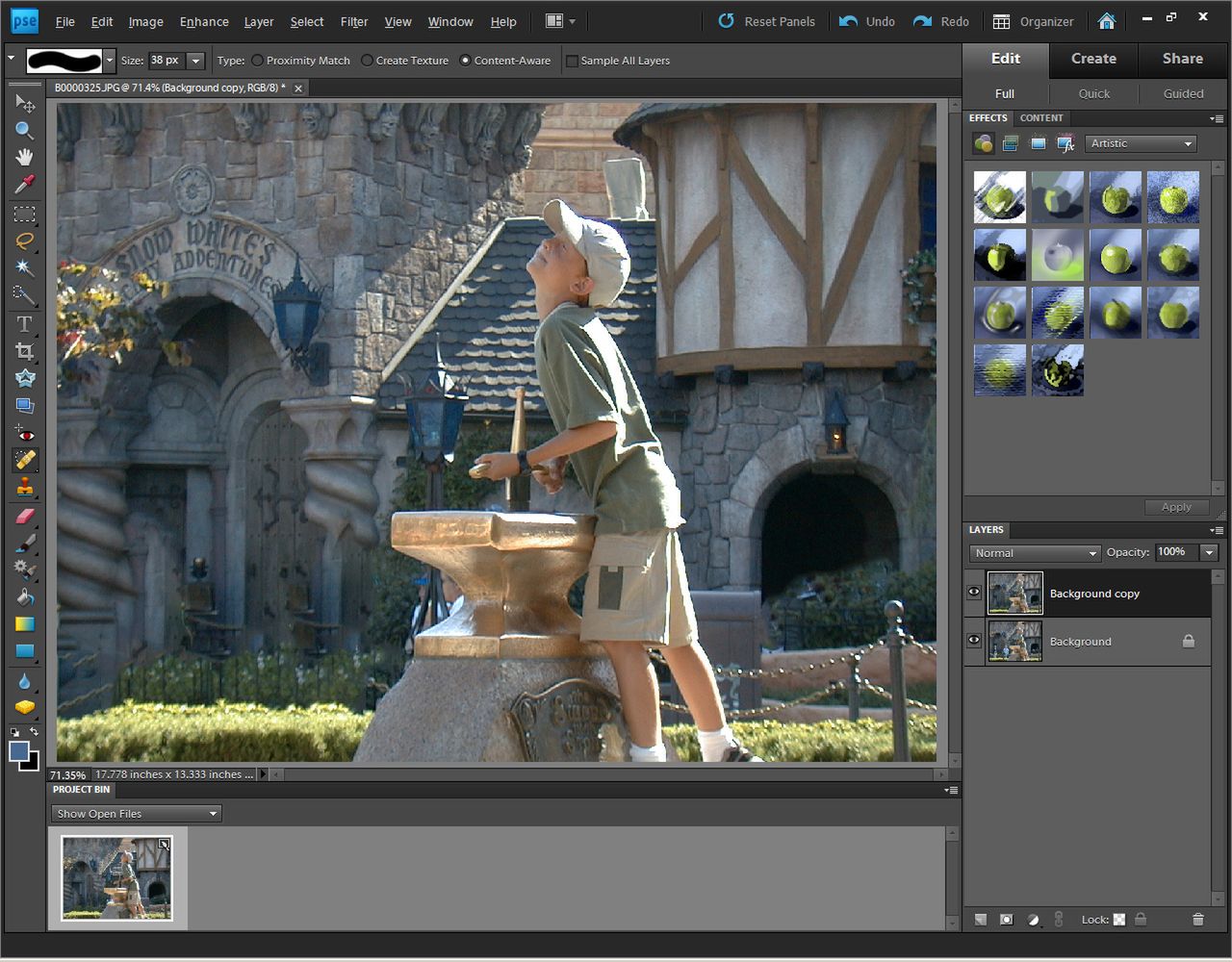Select the Lasso tool
This screenshot has height=962, width=1232.
pos(24,240)
